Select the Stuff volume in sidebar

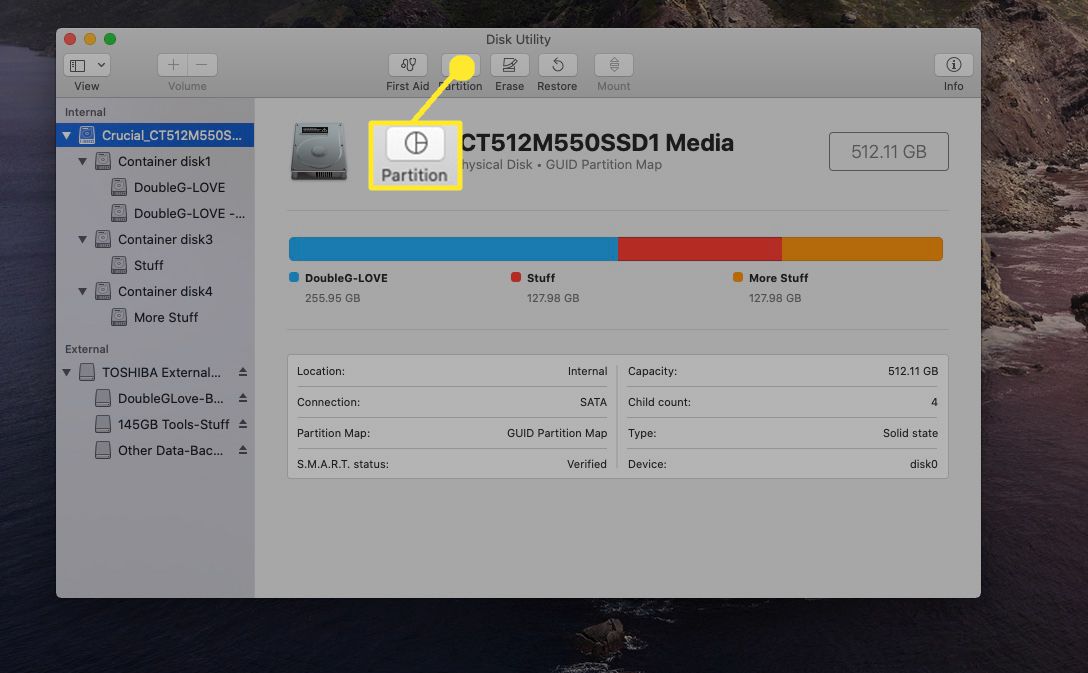click(148, 265)
